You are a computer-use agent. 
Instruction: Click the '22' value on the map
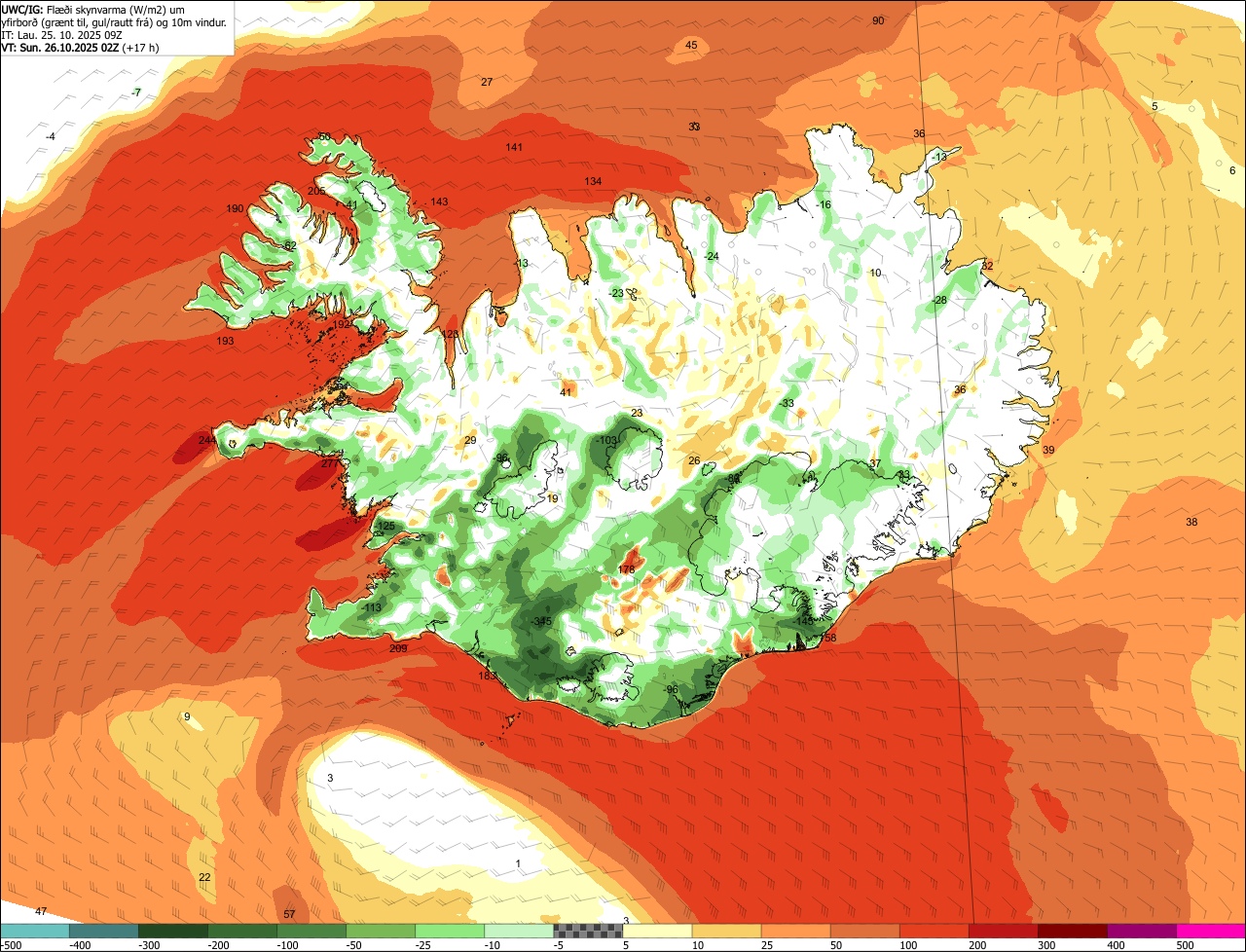[204, 877]
